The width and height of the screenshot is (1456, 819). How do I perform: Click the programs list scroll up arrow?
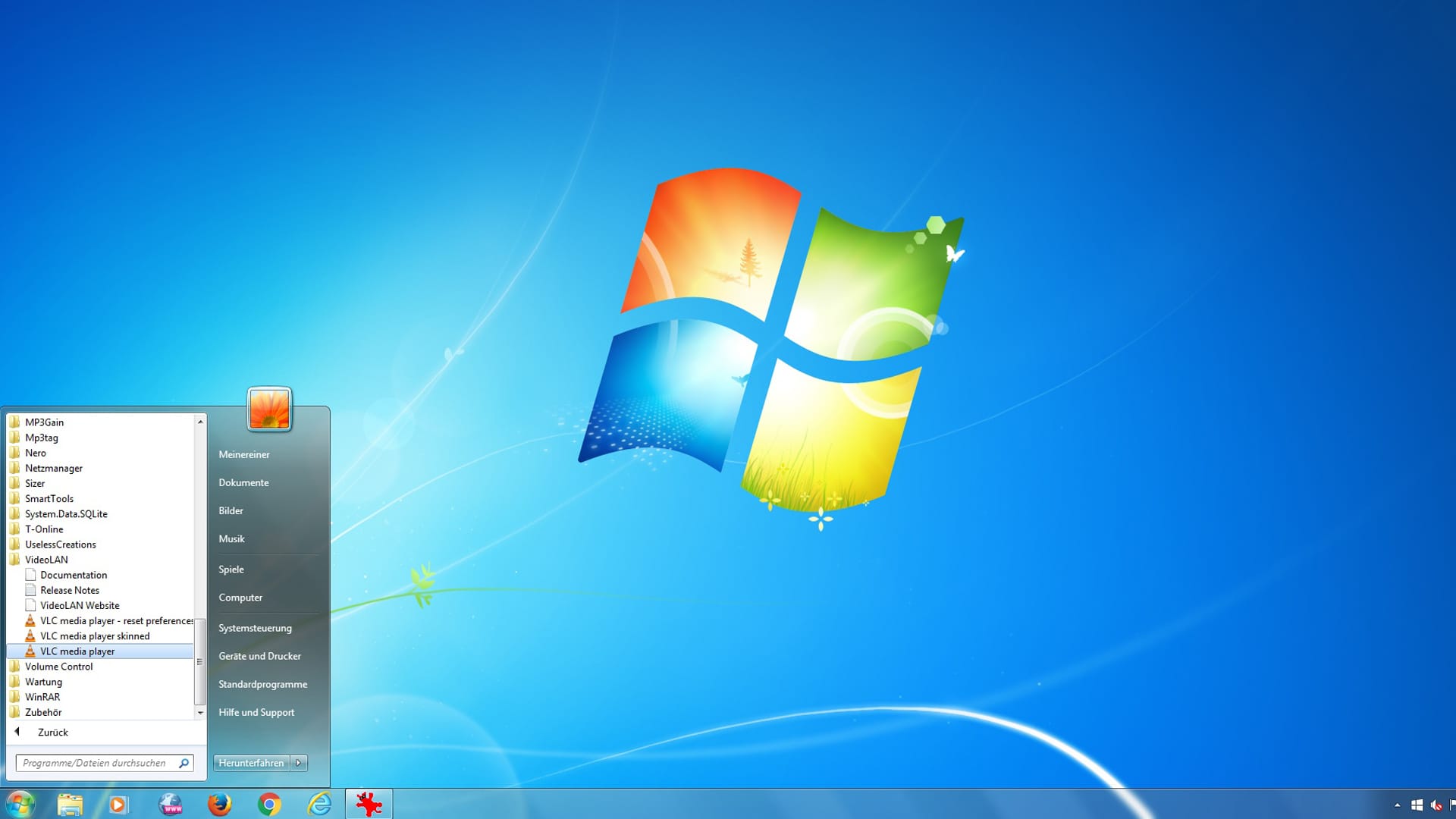tap(200, 422)
